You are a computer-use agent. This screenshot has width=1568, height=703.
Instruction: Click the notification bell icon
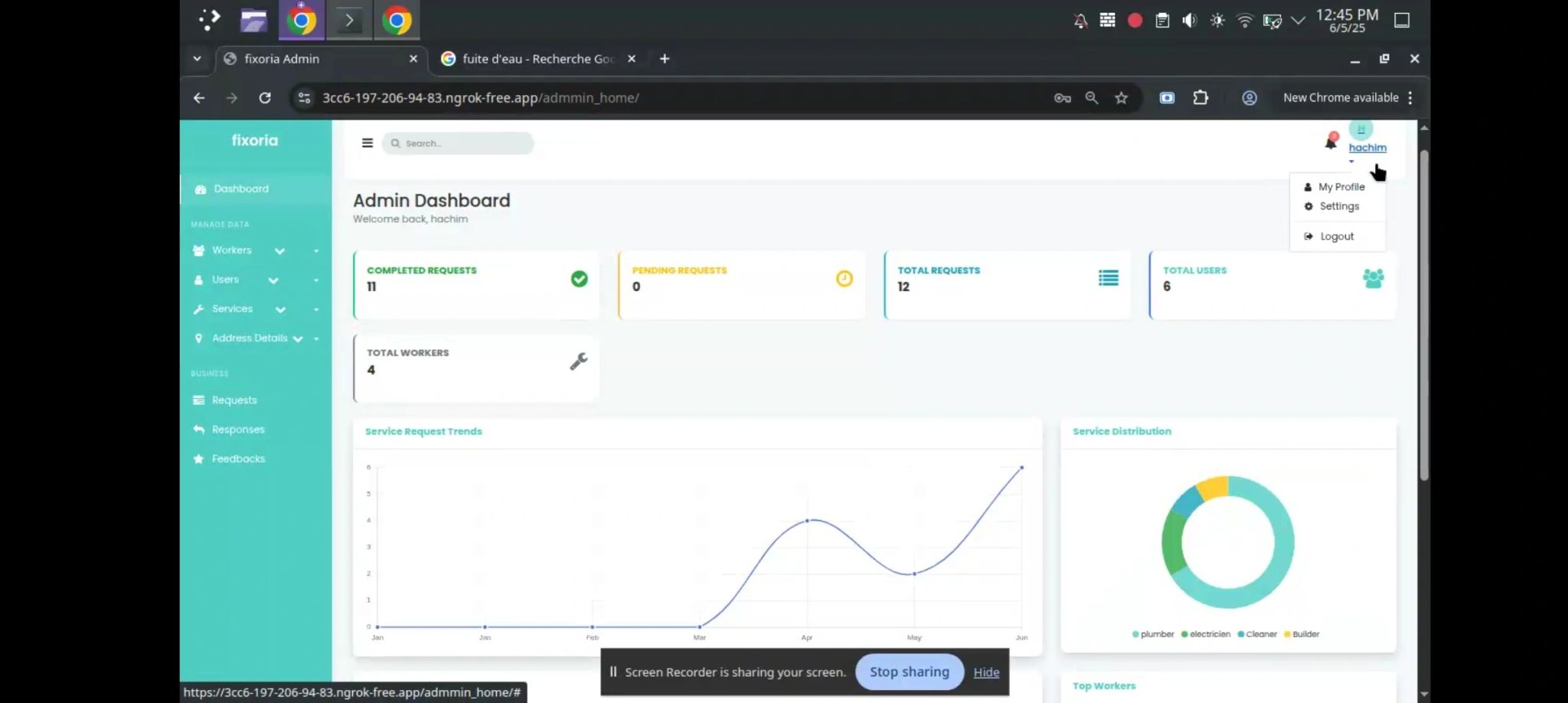1331,142
